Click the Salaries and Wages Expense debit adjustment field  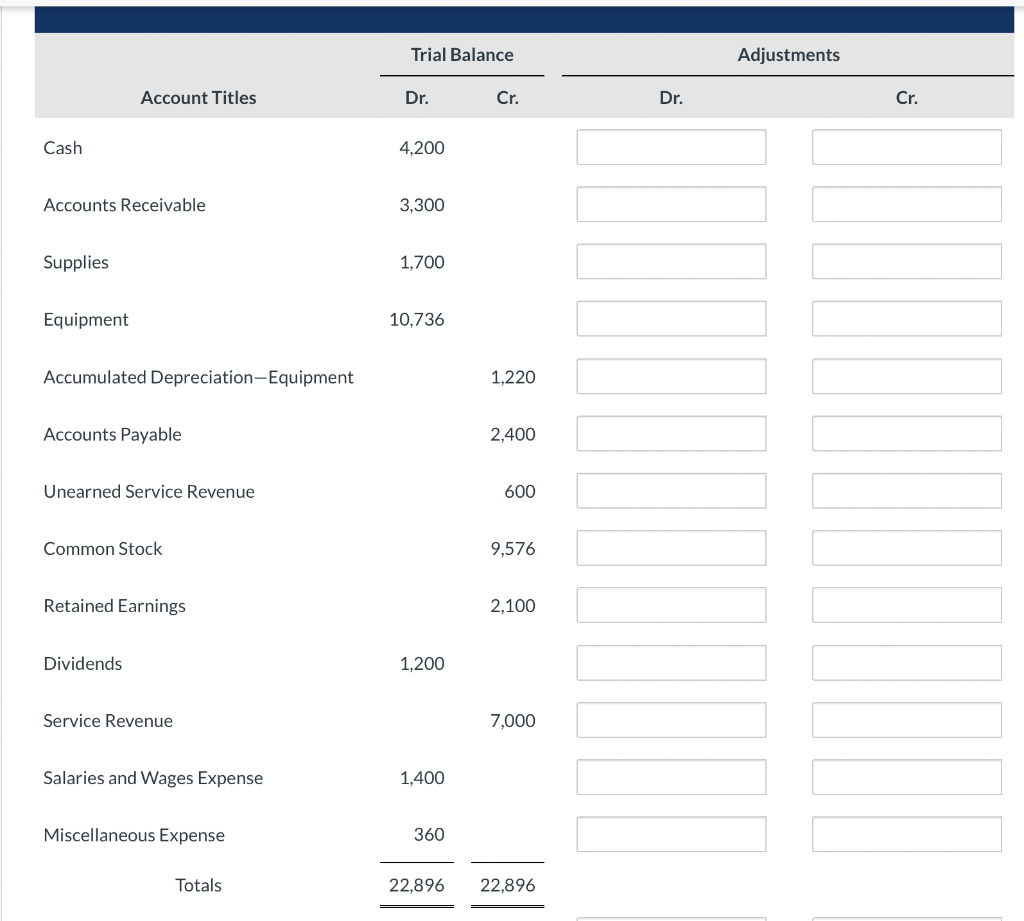tap(671, 776)
